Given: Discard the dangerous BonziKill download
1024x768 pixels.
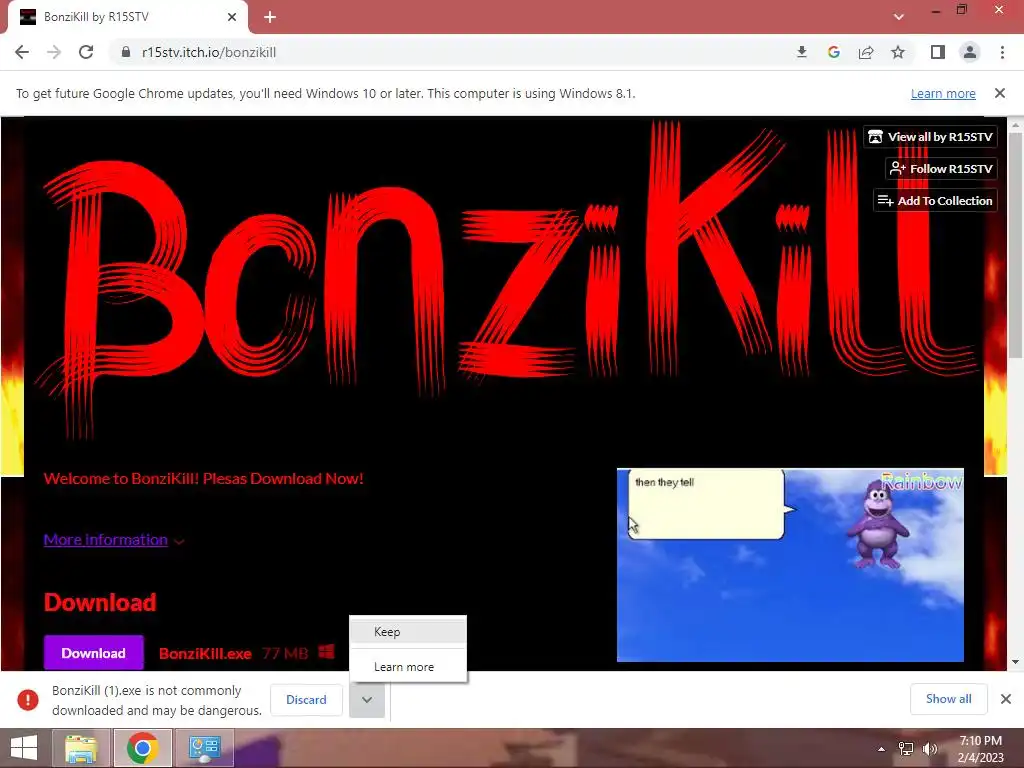Looking at the screenshot, I should click(x=306, y=699).
